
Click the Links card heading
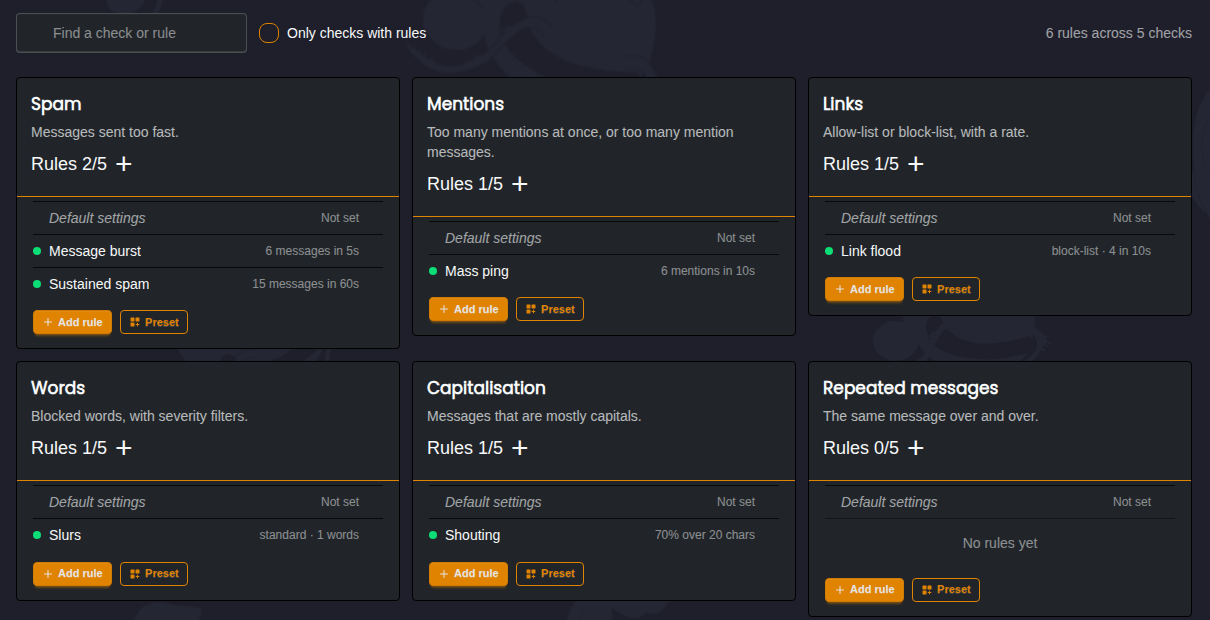pyautogui.click(x=843, y=104)
